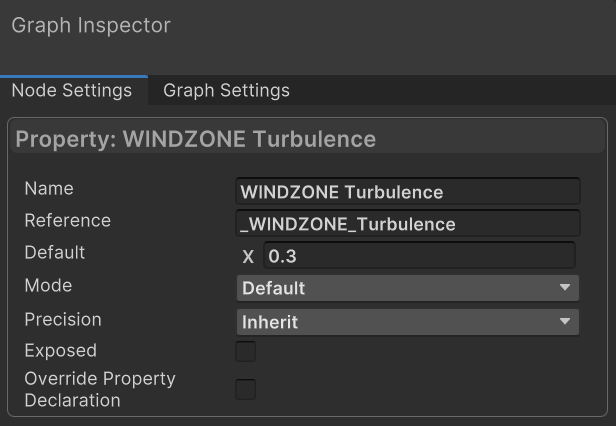
Task: Toggle the Override Property Declaration checkbox
Action: (x=245, y=389)
